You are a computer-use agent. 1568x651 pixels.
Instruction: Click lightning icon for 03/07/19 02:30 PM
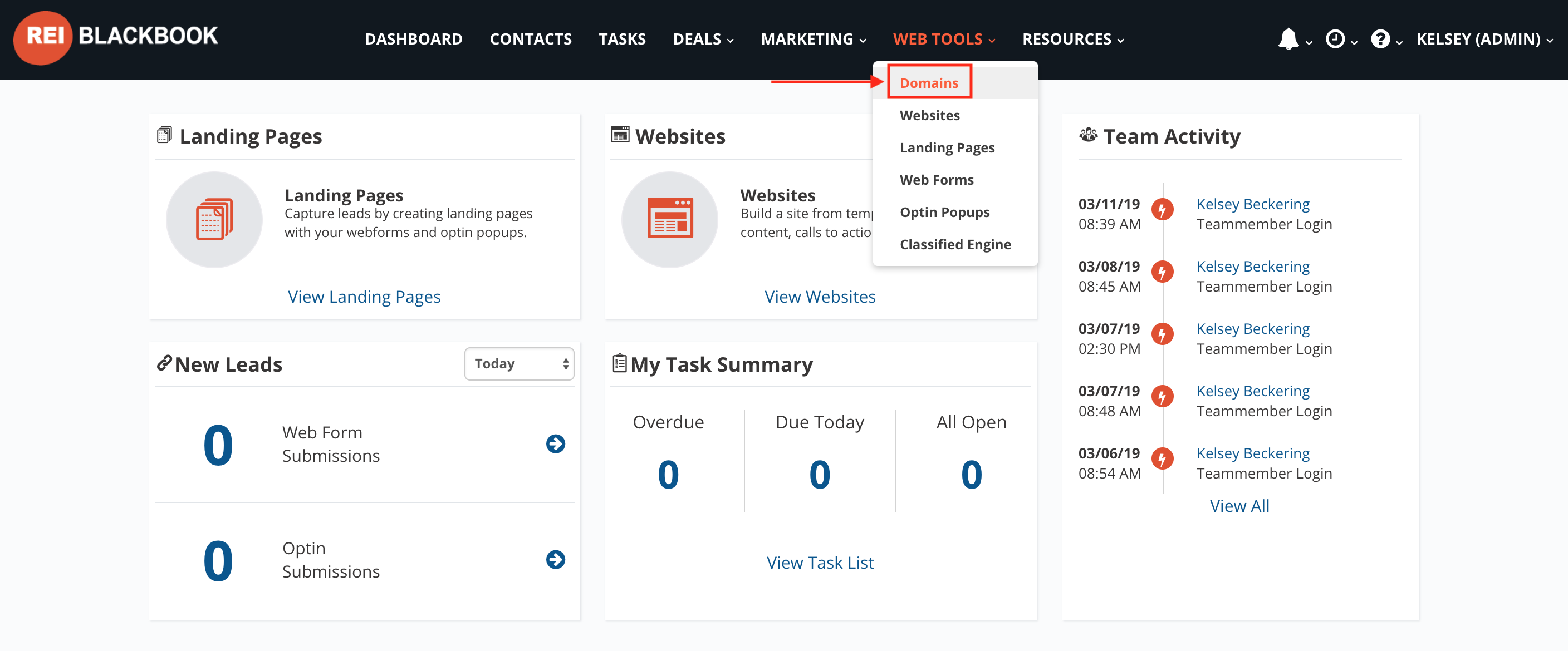tap(1162, 334)
